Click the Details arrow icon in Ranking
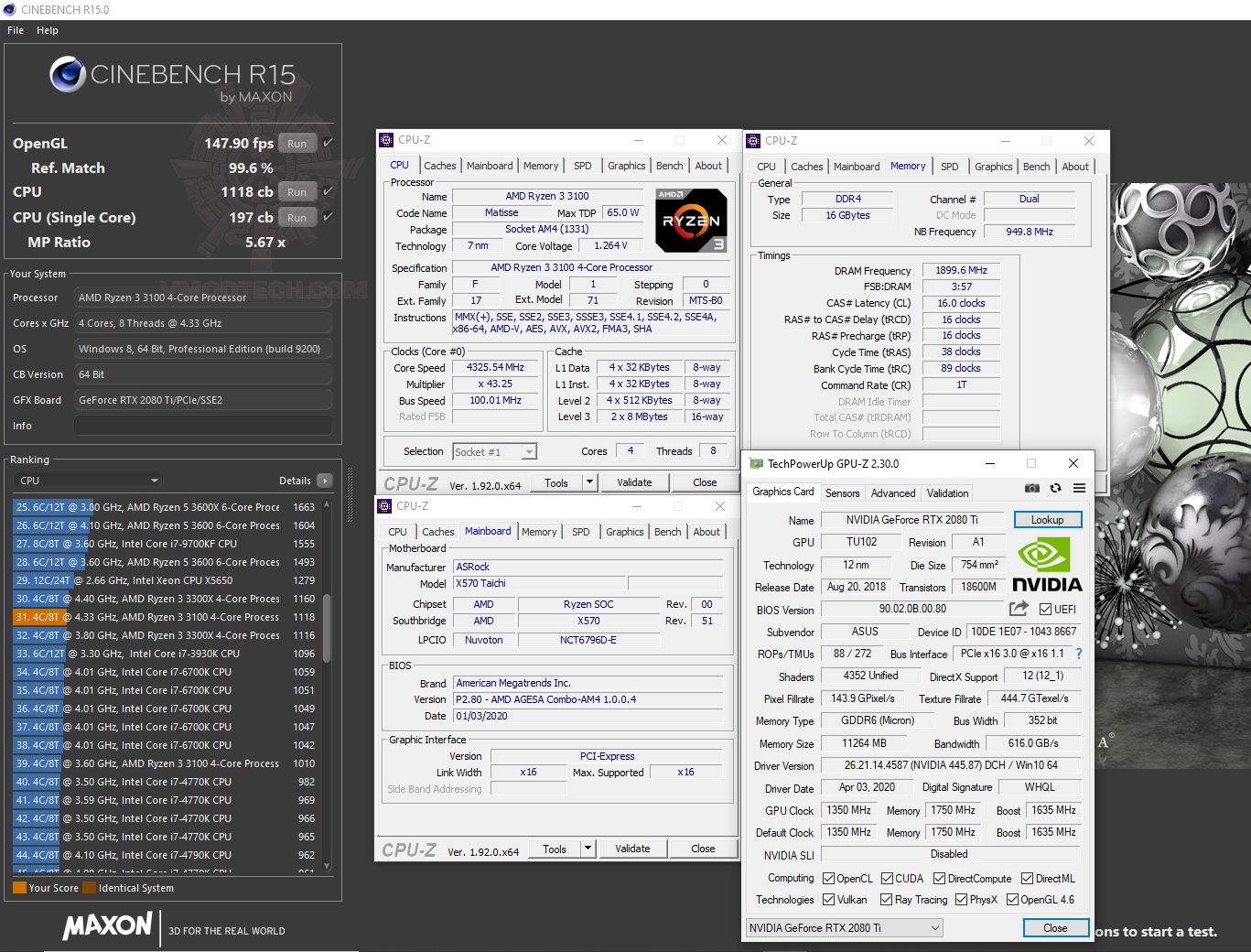 tap(324, 481)
